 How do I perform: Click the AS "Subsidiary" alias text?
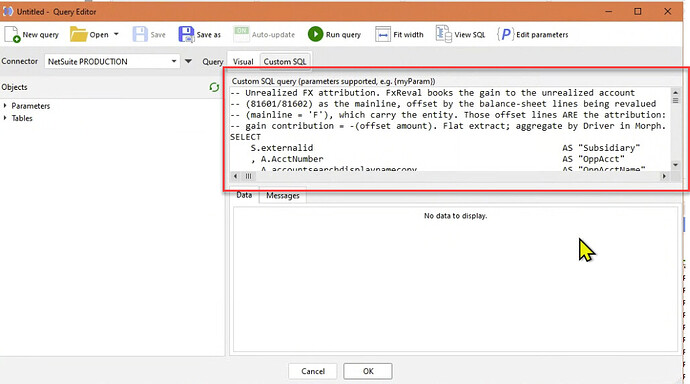click(601, 148)
